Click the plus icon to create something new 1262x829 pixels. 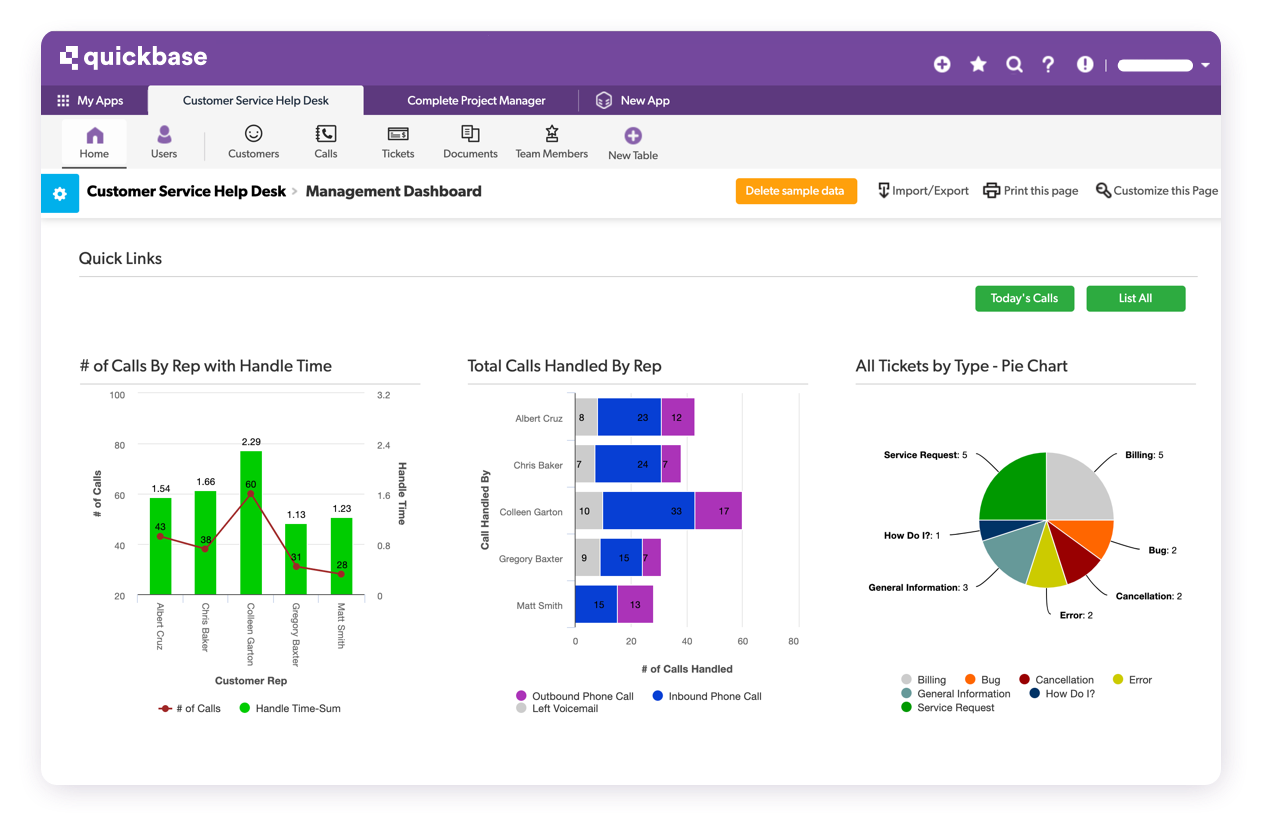tap(941, 64)
